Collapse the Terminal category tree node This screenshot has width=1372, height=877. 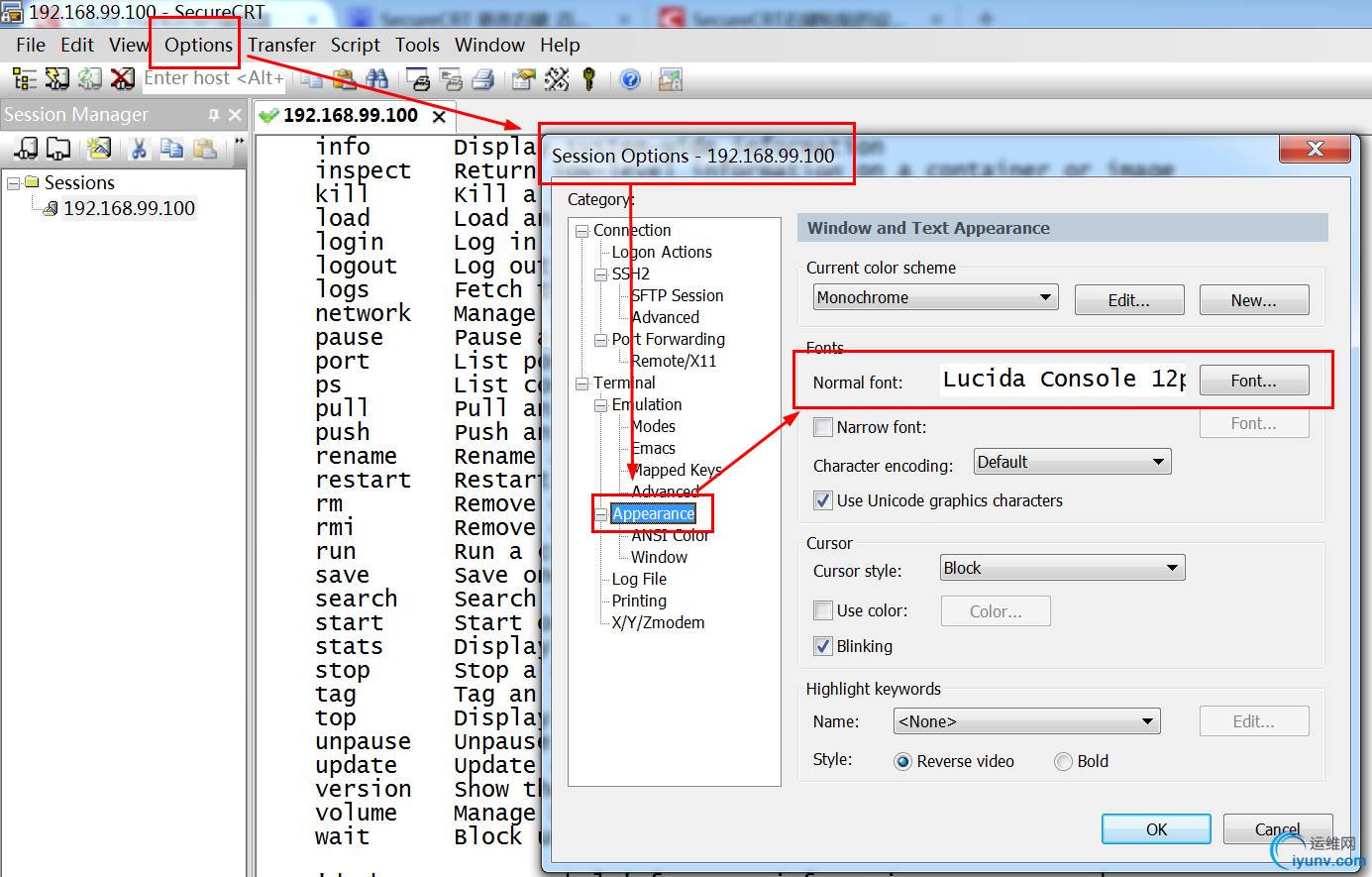pos(582,384)
